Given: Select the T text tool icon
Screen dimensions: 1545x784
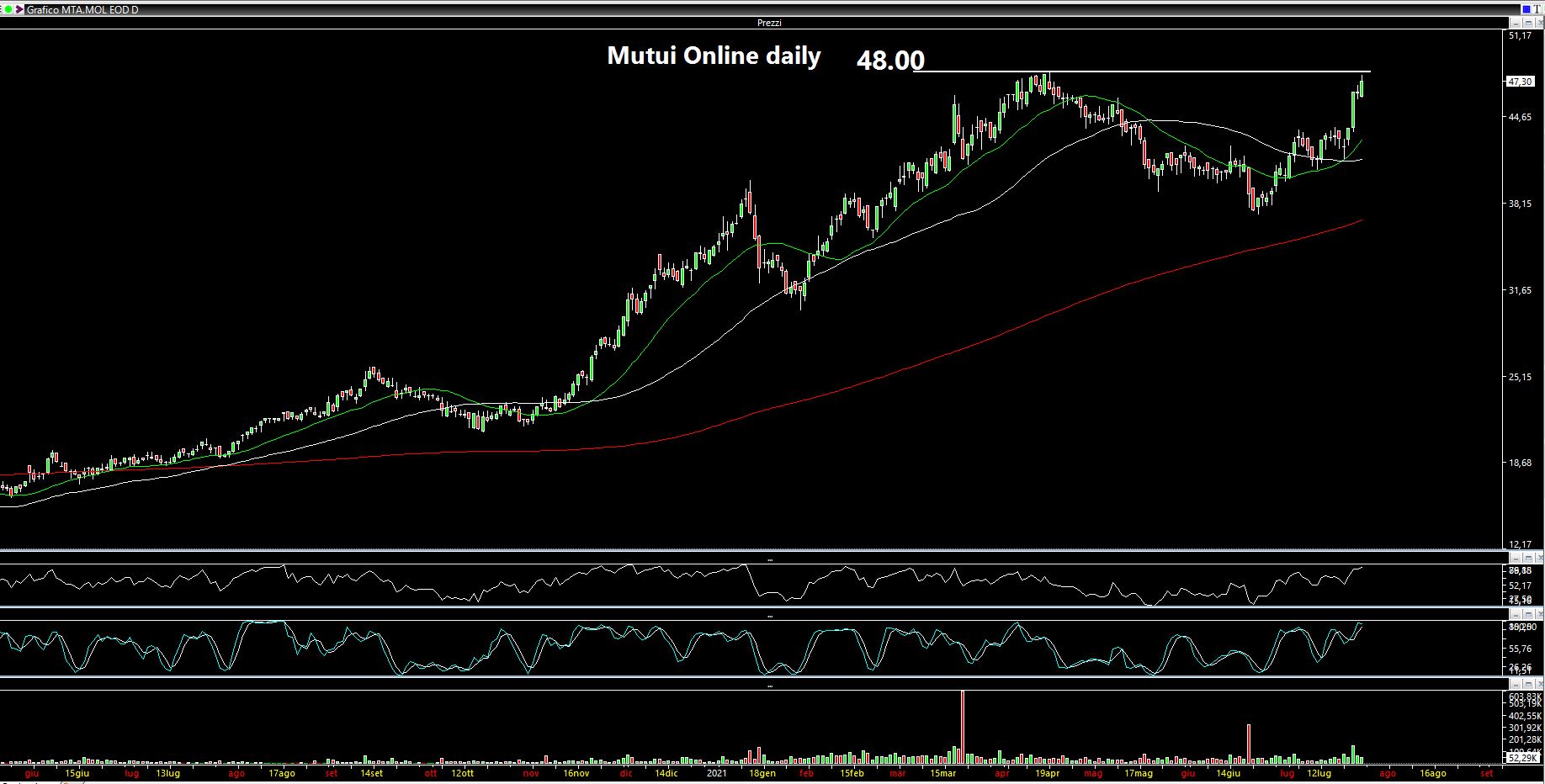Looking at the screenshot, I should [1537, 9].
